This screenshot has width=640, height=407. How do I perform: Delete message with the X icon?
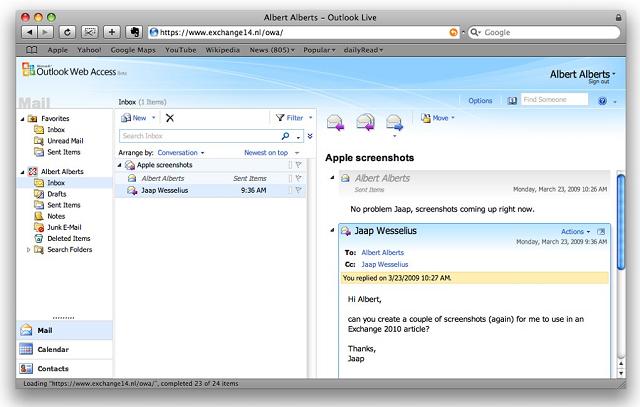pyautogui.click(x=170, y=118)
